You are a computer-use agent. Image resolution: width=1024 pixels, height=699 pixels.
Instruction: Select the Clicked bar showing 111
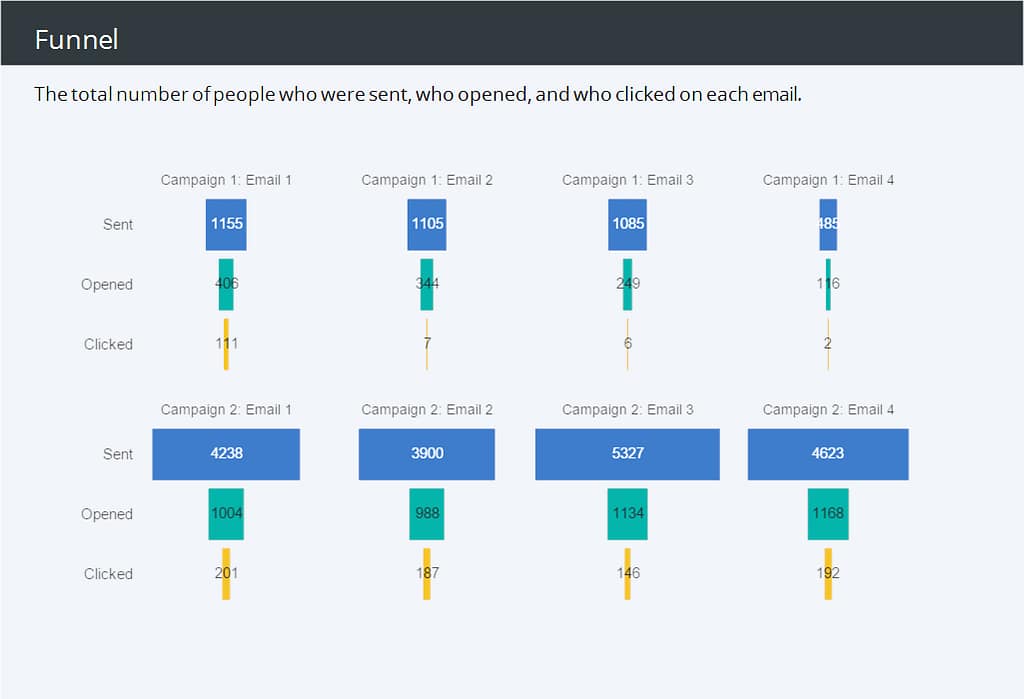(226, 344)
